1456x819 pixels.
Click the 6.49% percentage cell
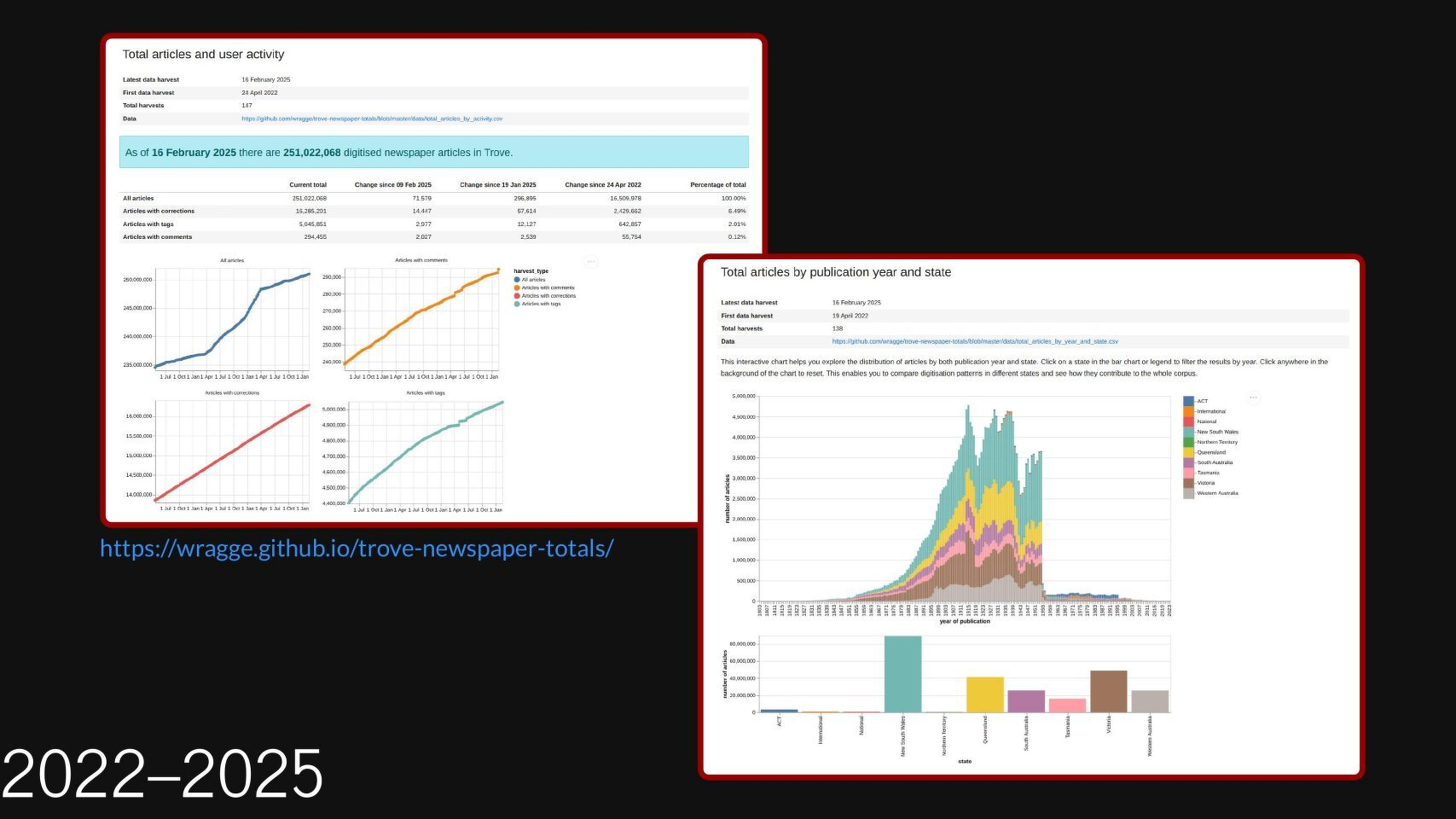[x=737, y=211]
